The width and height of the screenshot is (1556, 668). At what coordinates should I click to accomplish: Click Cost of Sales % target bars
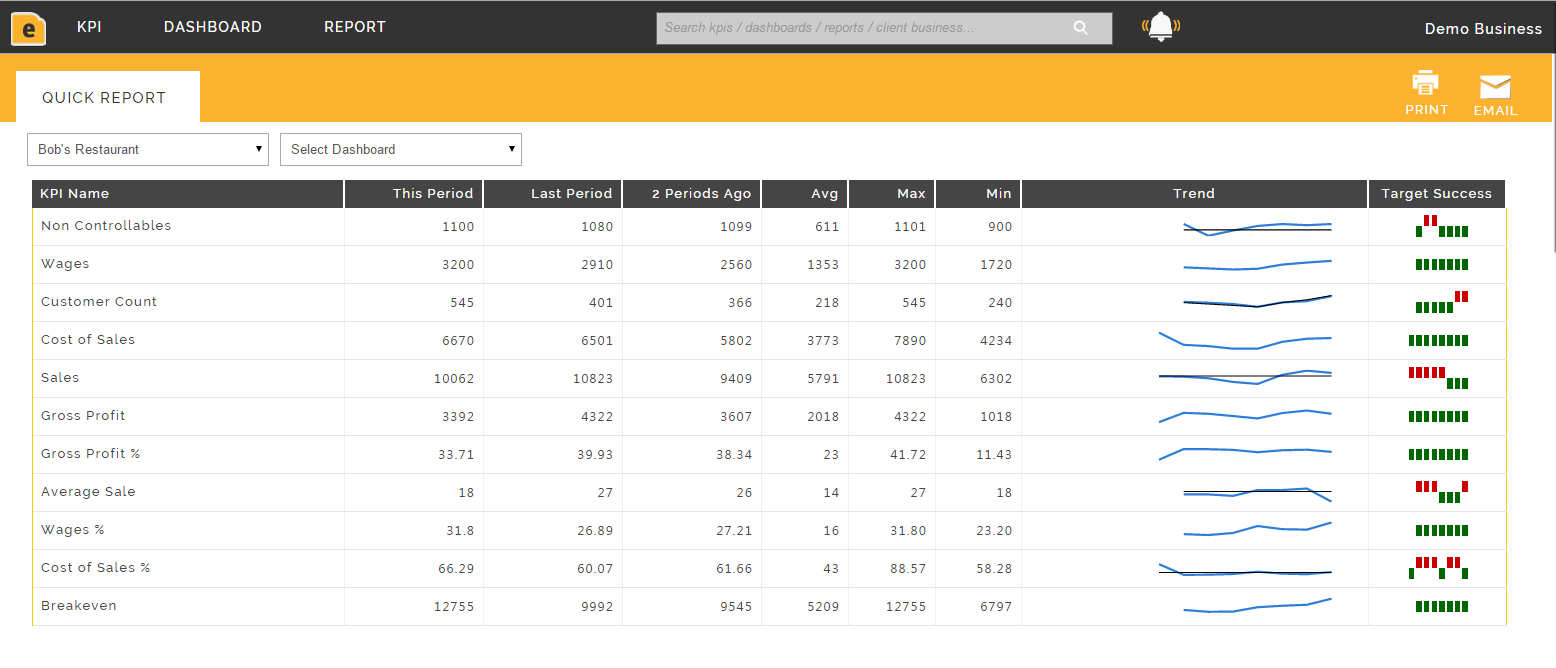pyautogui.click(x=1438, y=568)
